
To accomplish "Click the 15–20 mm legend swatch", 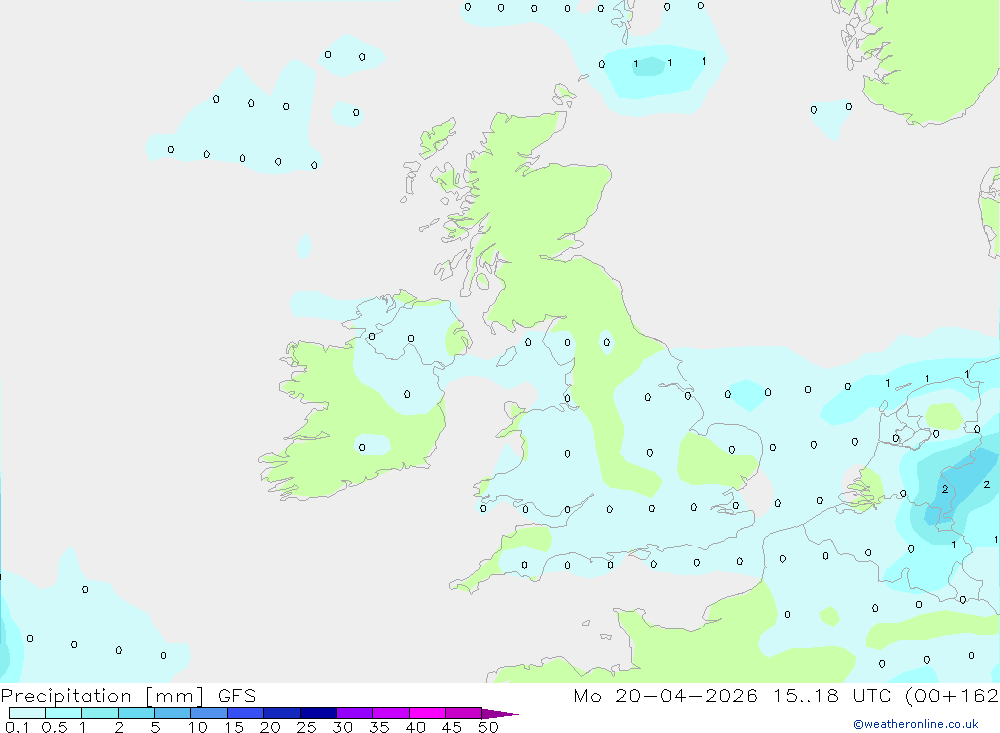I will pos(245,713).
